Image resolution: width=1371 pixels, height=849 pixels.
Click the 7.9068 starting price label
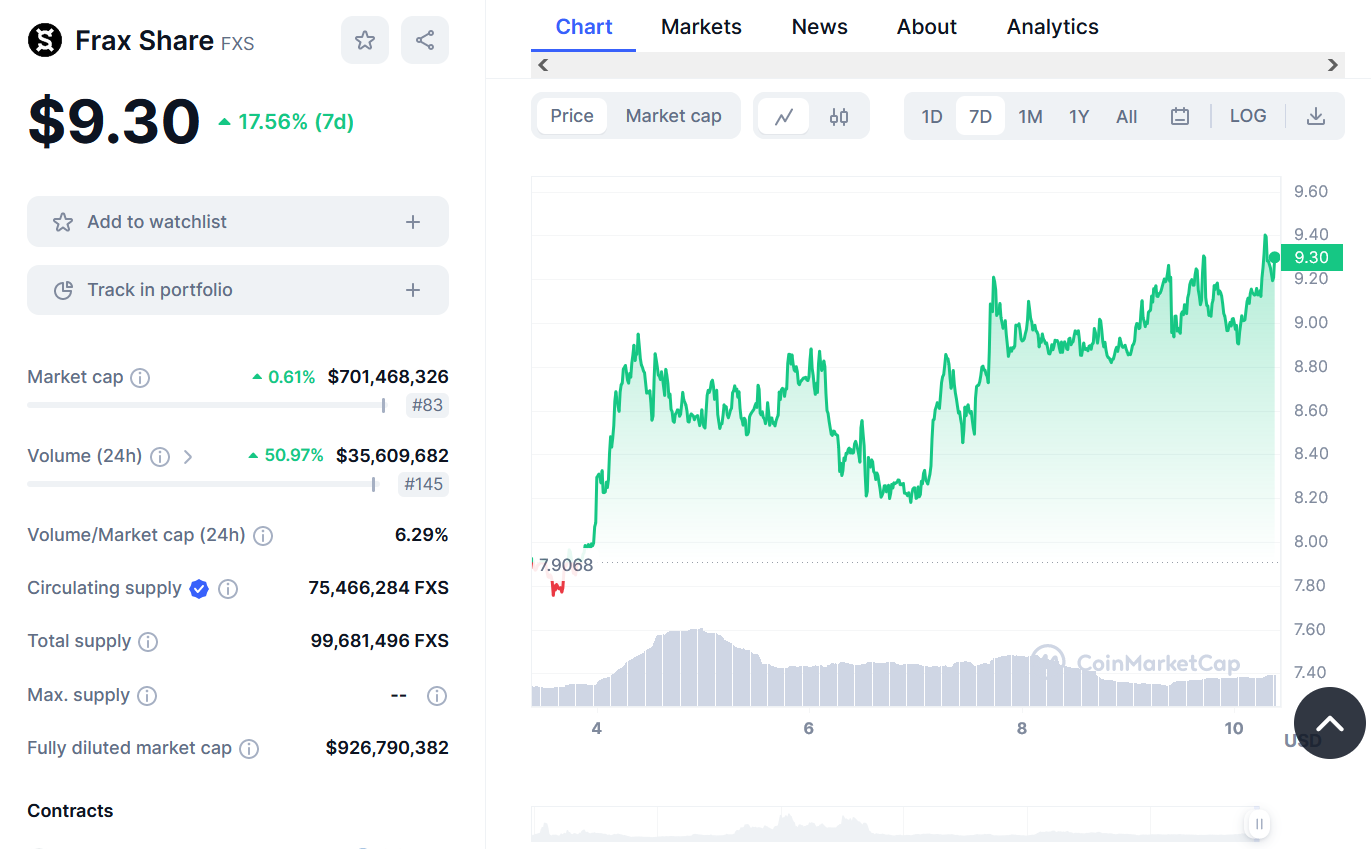point(565,565)
